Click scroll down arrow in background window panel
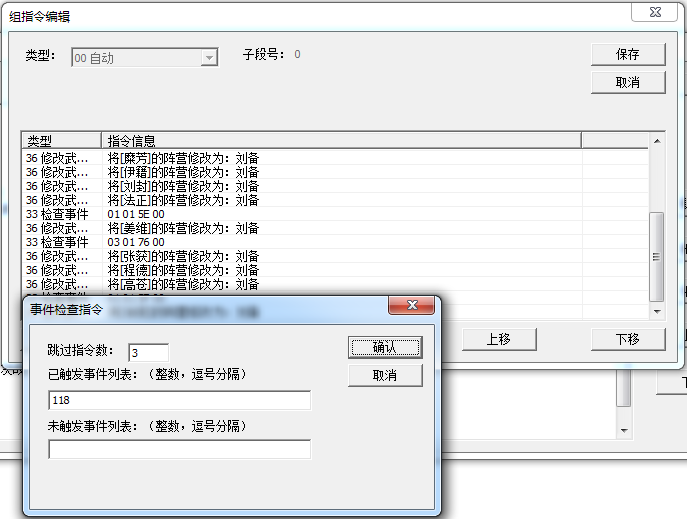The image size is (687, 519). [624, 431]
